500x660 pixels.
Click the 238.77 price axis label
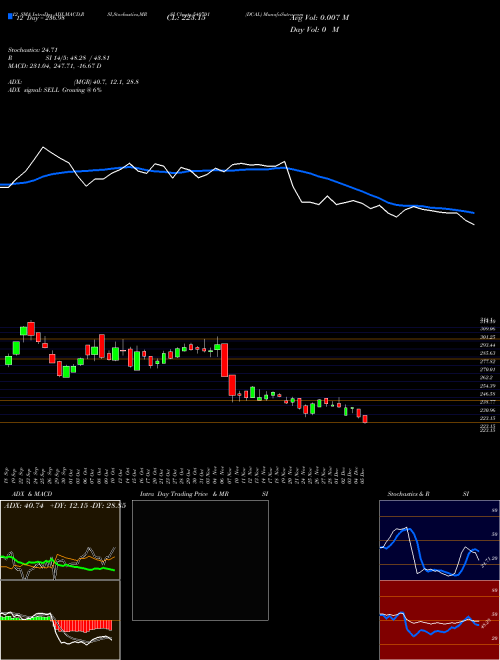(488, 402)
